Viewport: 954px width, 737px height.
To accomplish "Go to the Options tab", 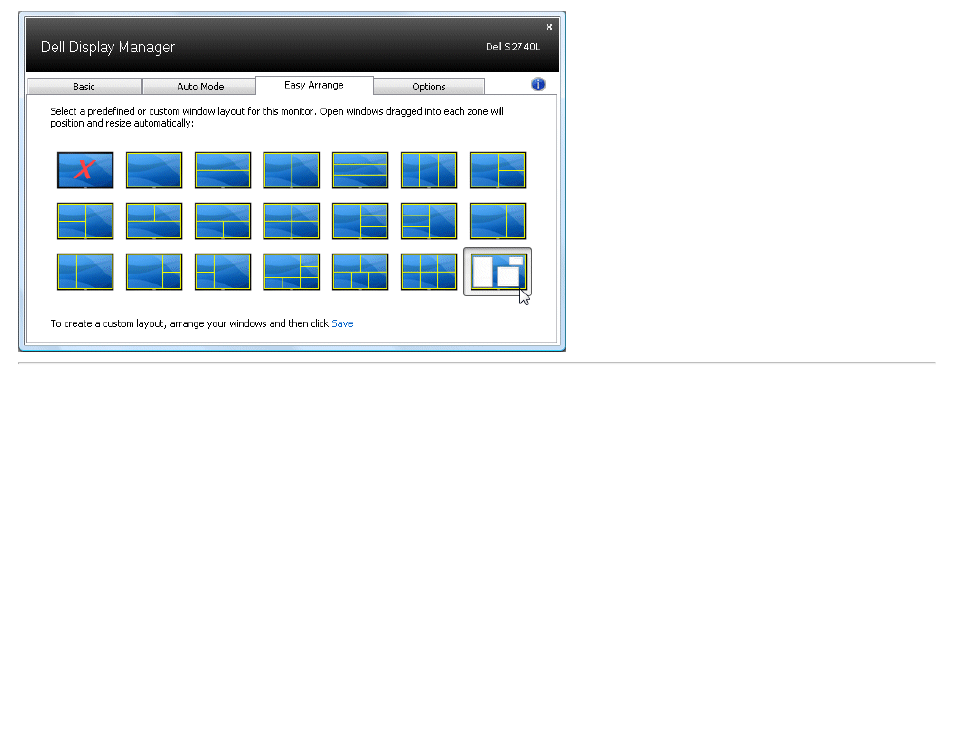I will click(429, 86).
